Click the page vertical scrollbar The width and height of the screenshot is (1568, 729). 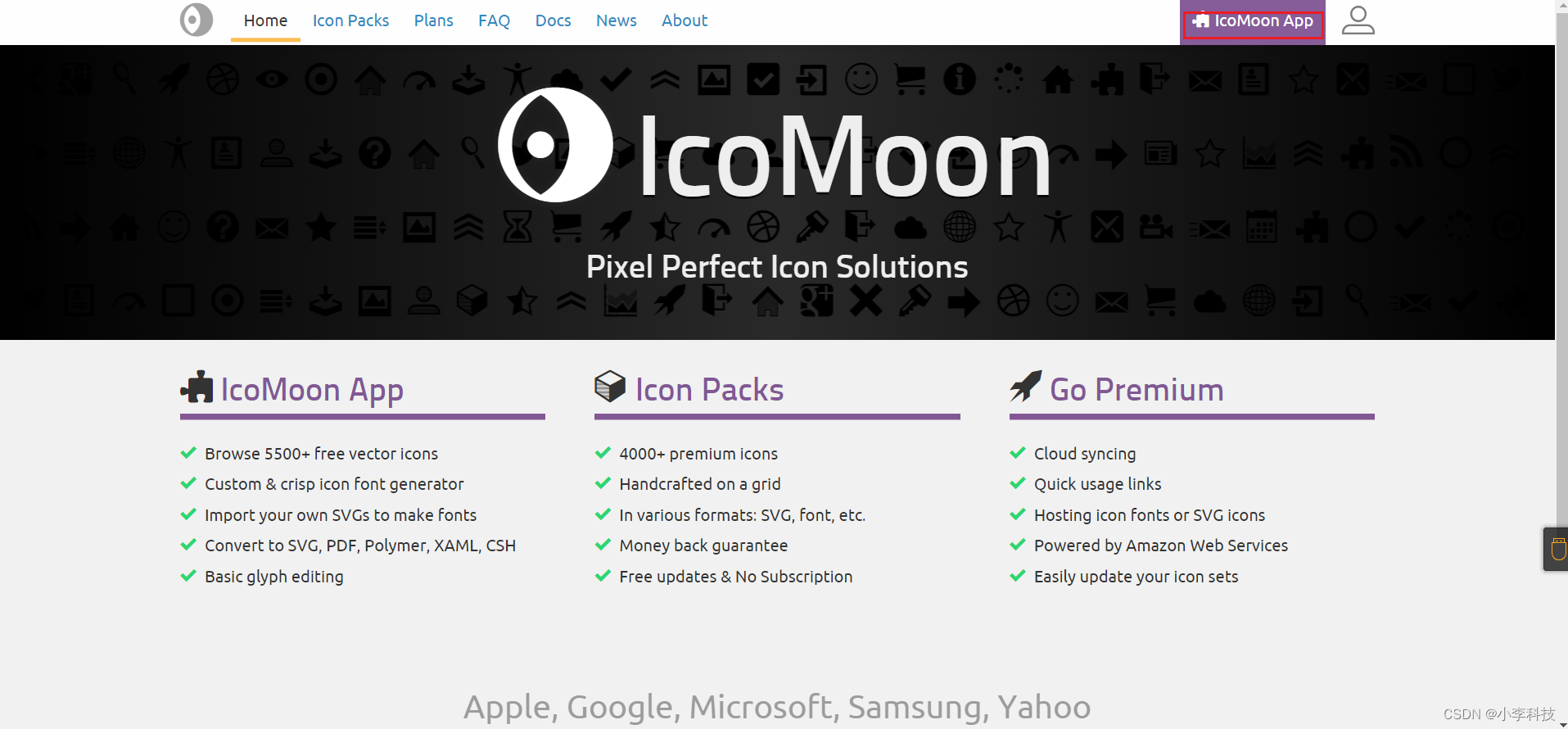(x=1561, y=246)
